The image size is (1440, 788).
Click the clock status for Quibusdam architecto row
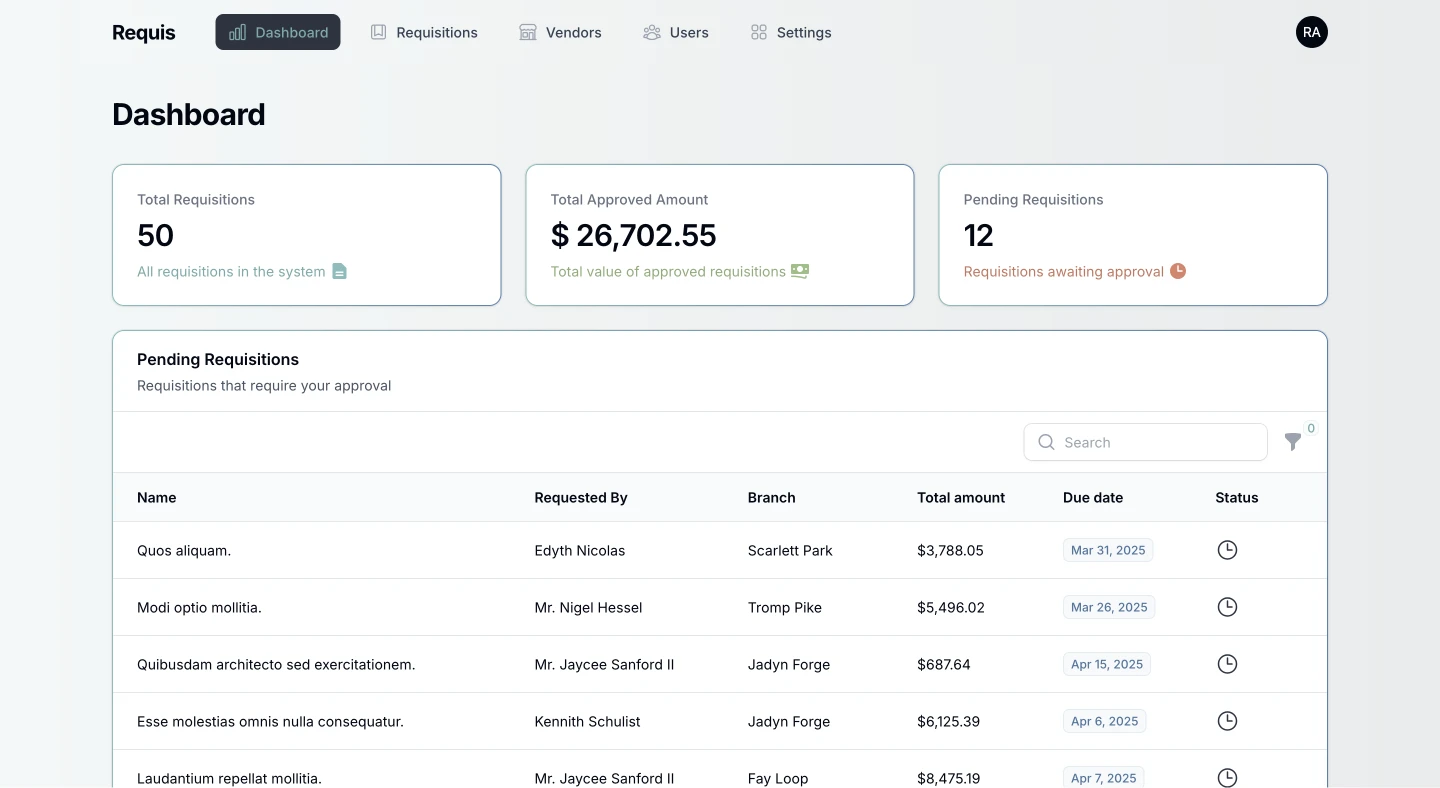tap(1227, 664)
